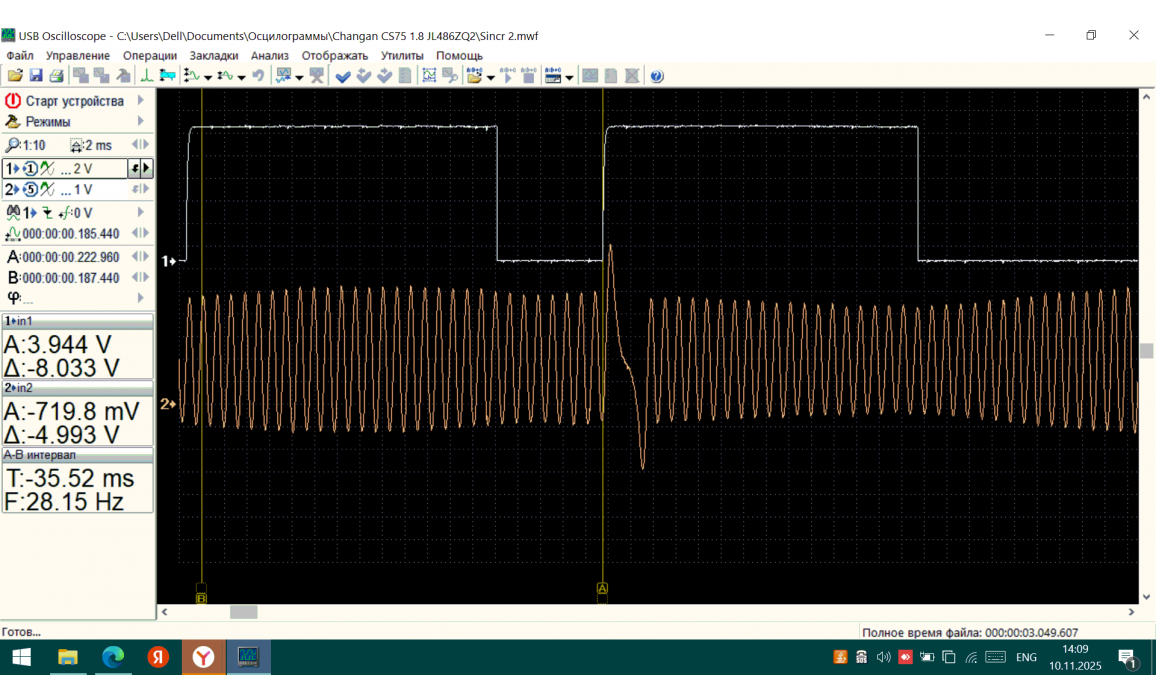Image resolution: width=1156 pixels, height=700 pixels.
Task: Open Yandex Browser from the taskbar
Action: [203, 657]
